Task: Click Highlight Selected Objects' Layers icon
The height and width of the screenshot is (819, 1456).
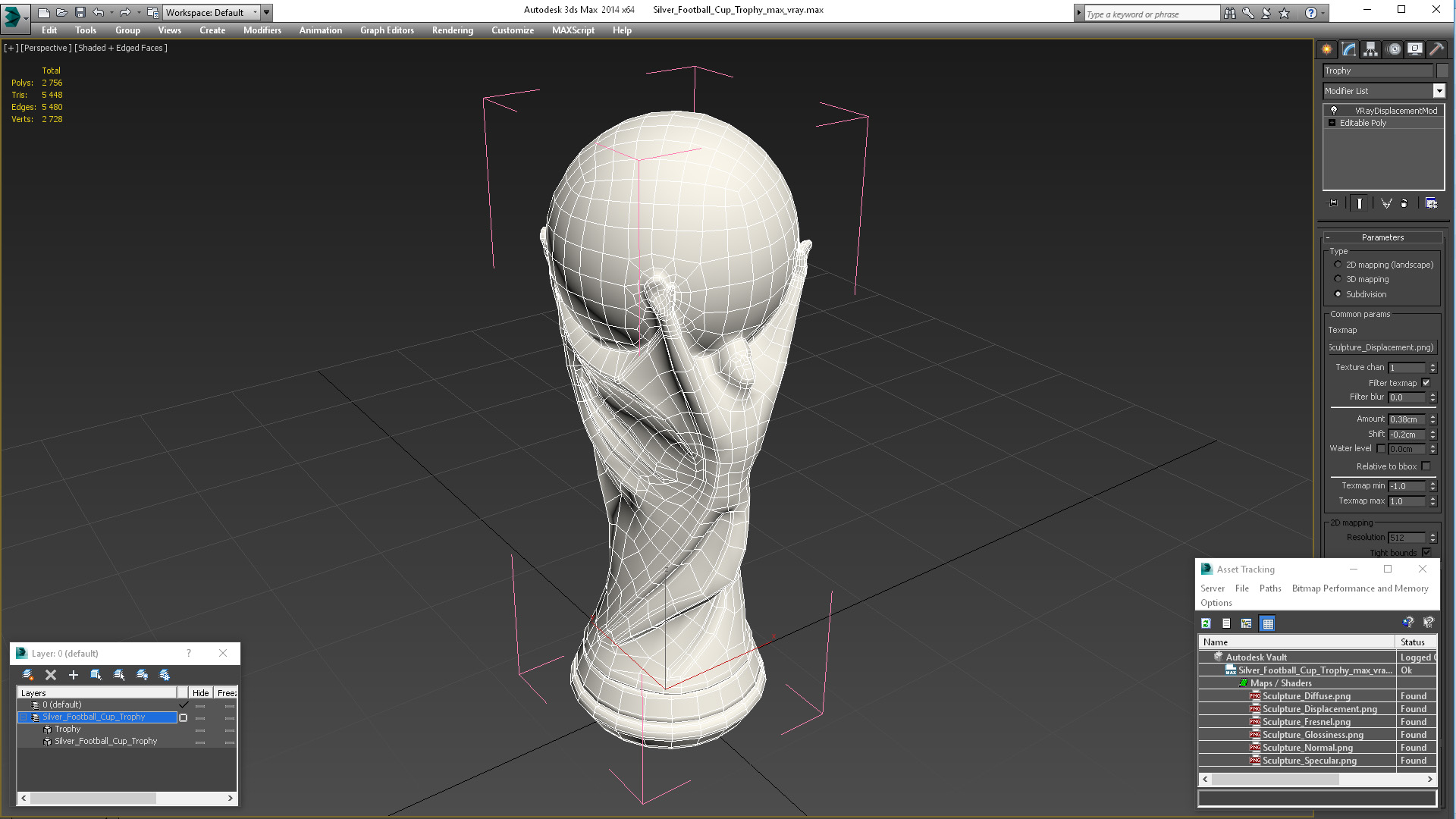Action: tap(119, 675)
